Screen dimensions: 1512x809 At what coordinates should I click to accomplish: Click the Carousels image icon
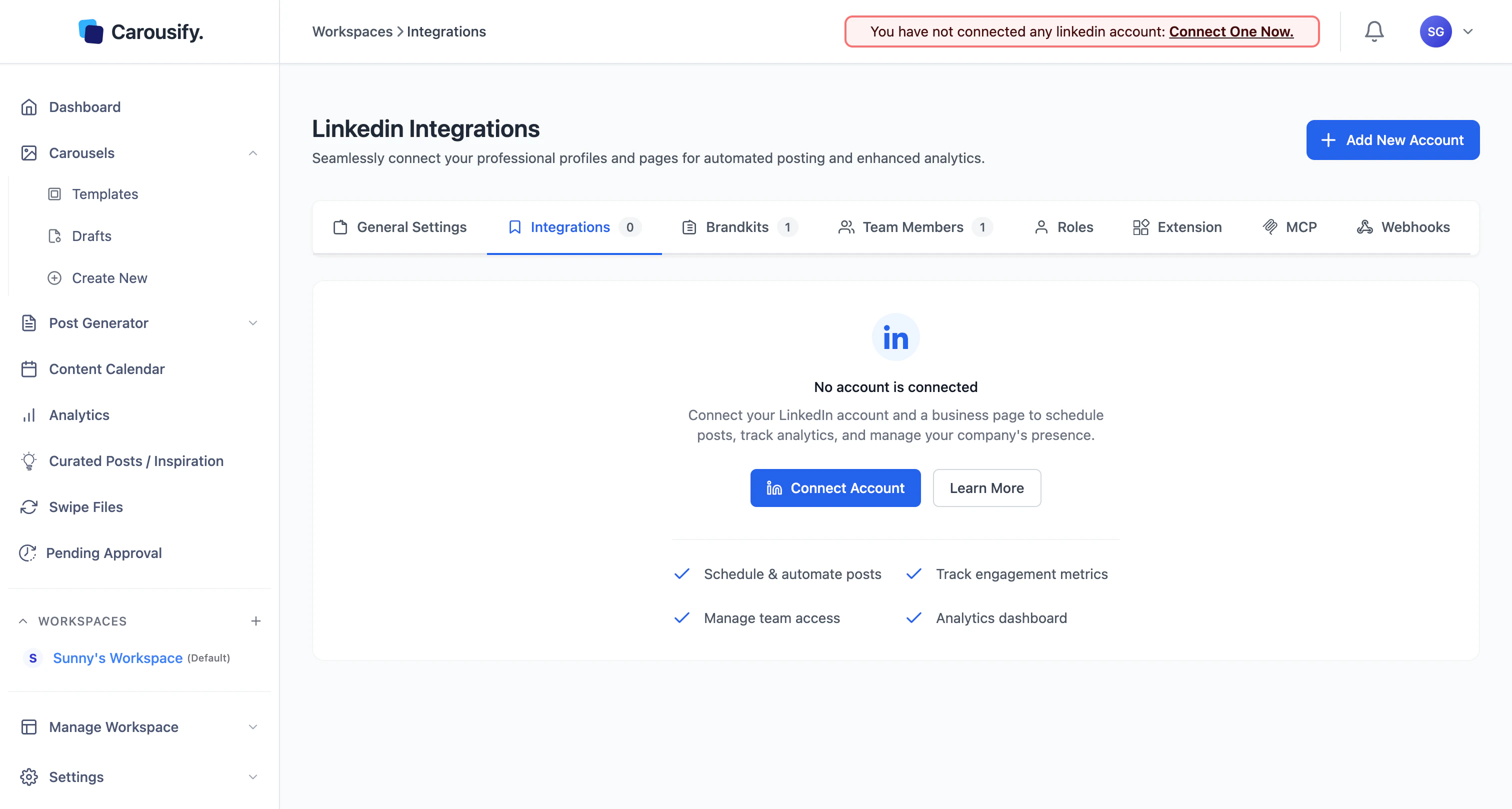click(29, 152)
